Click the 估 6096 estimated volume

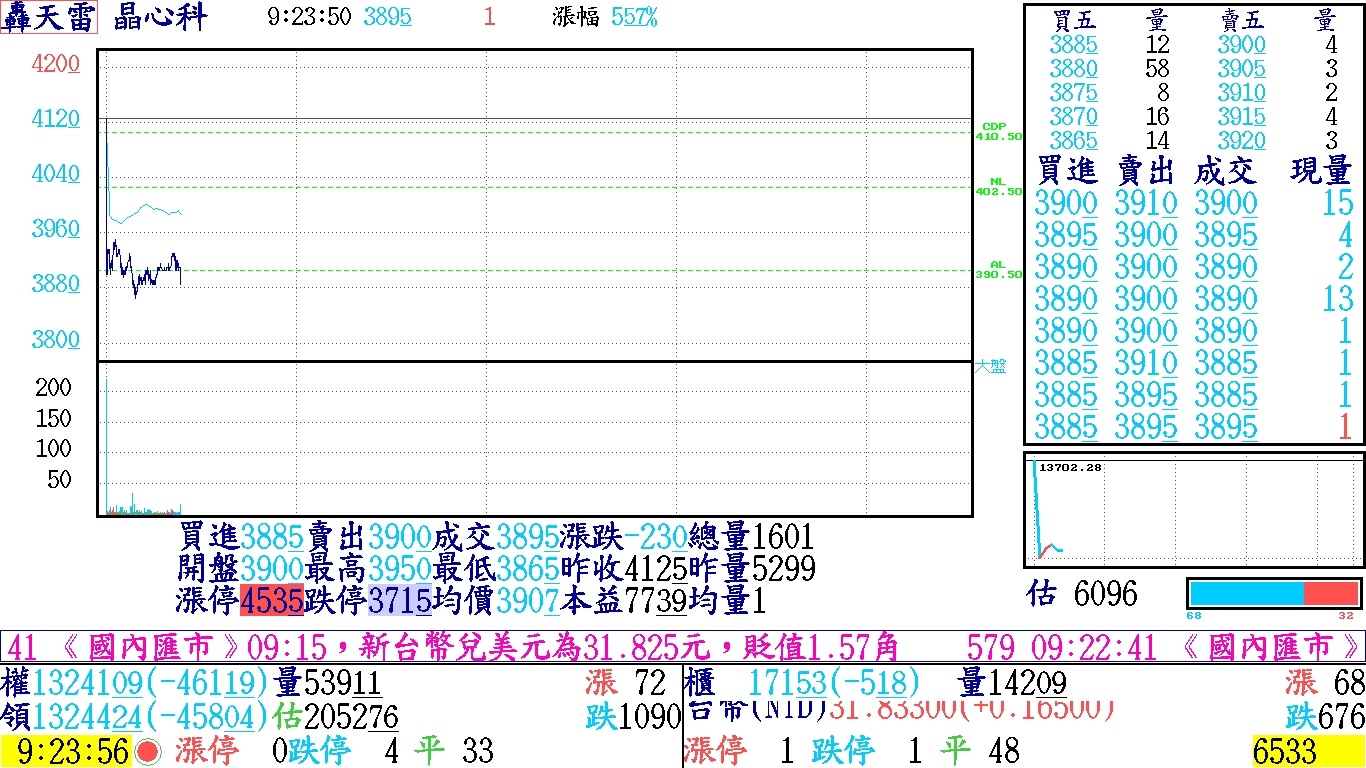click(x=1082, y=594)
